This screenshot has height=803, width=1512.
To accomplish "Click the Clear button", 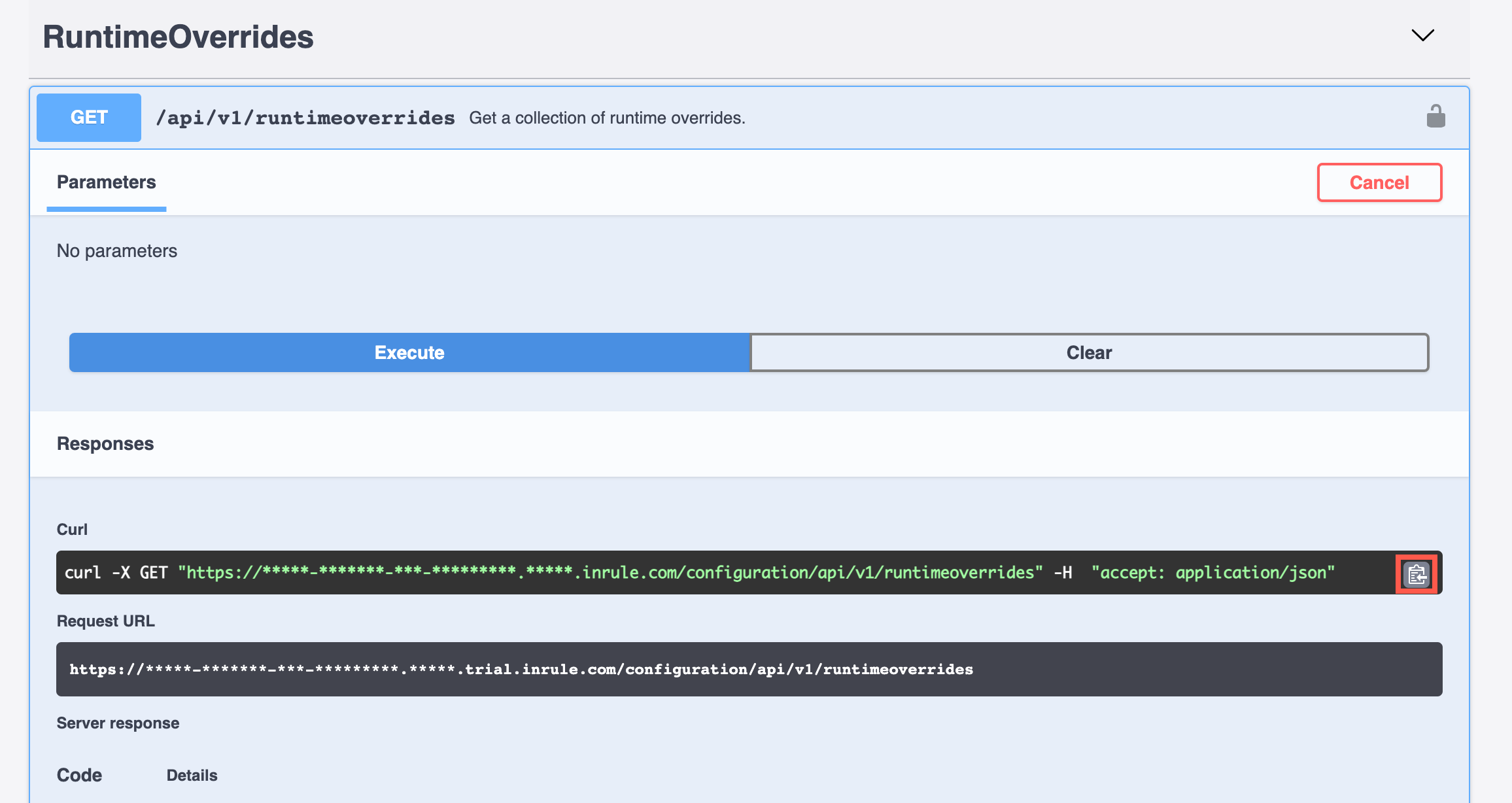I will 1089,352.
